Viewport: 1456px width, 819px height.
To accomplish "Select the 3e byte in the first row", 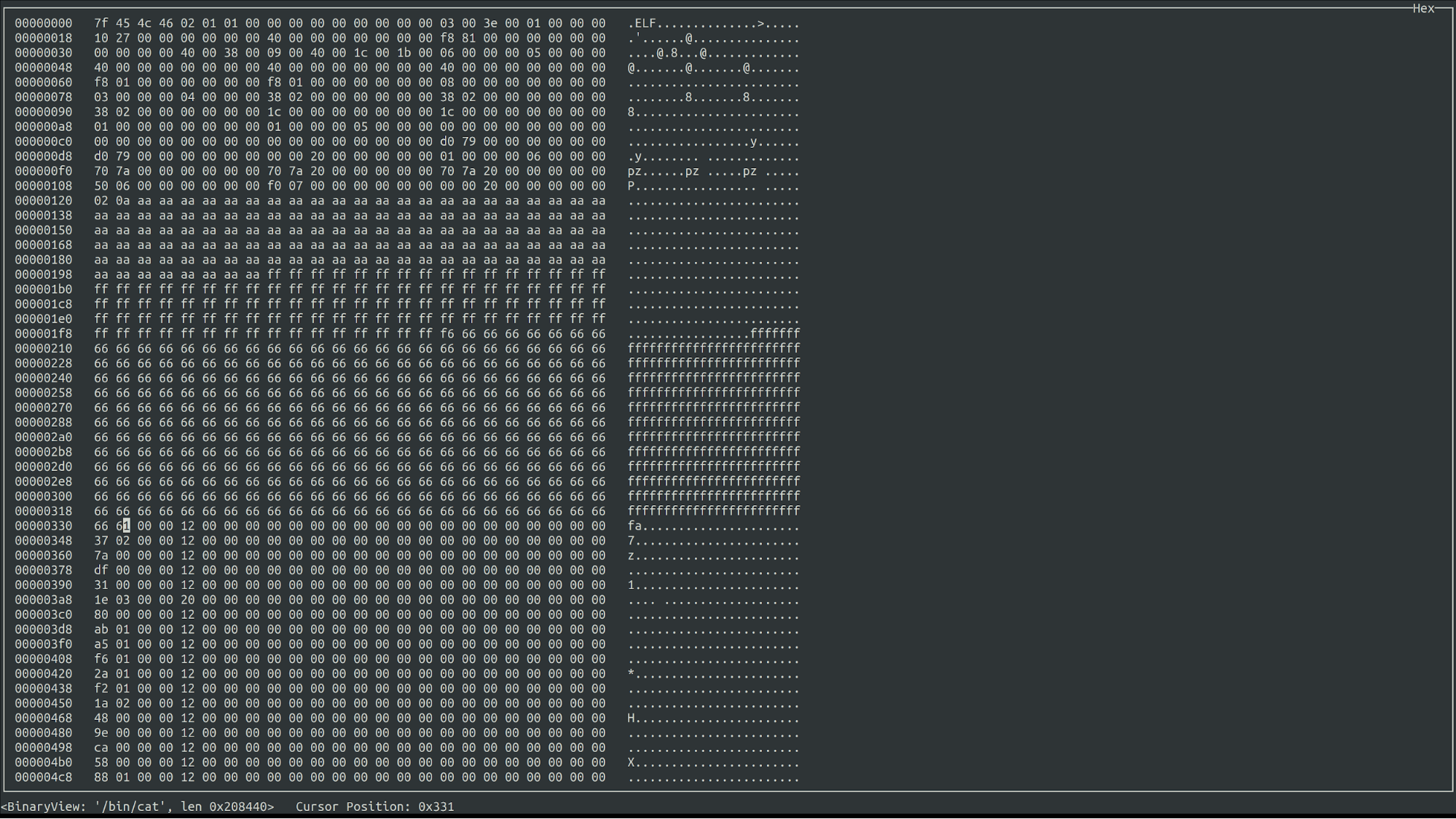I will (490, 23).
